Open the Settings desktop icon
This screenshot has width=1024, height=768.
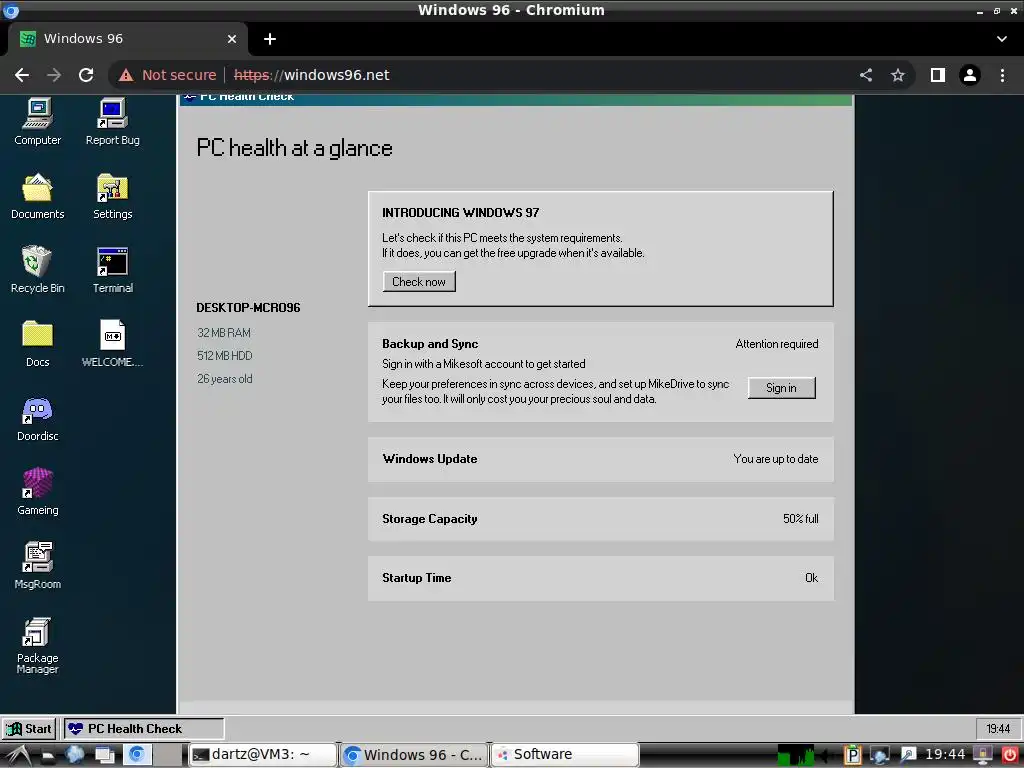pyautogui.click(x=112, y=196)
